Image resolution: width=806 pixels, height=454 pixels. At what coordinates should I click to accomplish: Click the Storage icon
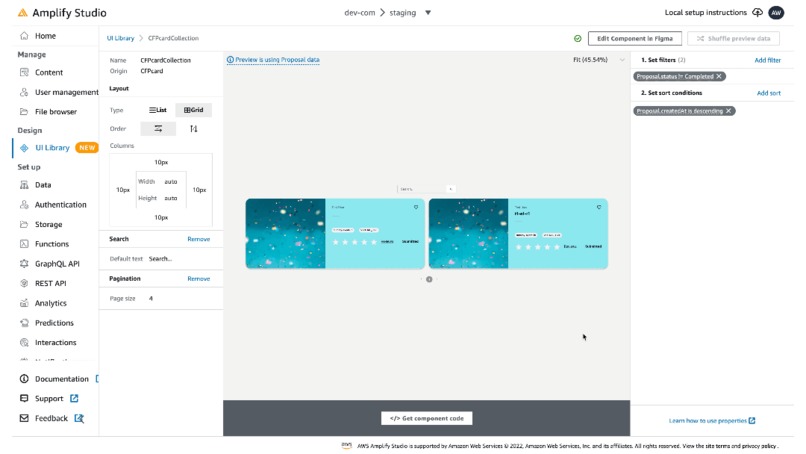(24, 224)
